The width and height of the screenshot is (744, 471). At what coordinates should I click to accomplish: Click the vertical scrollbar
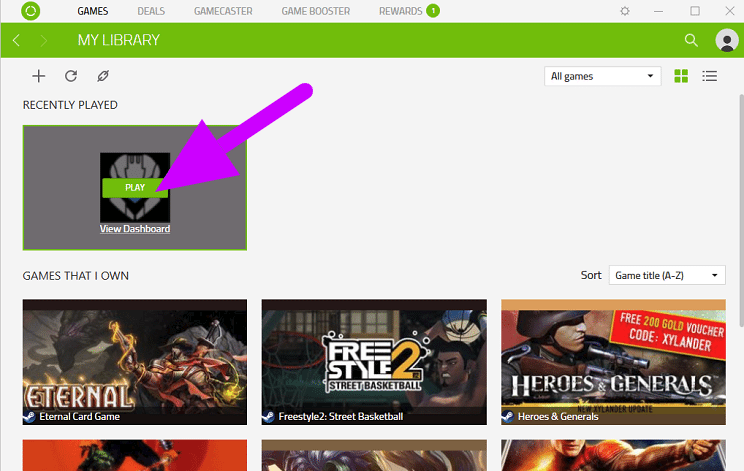coord(741,210)
